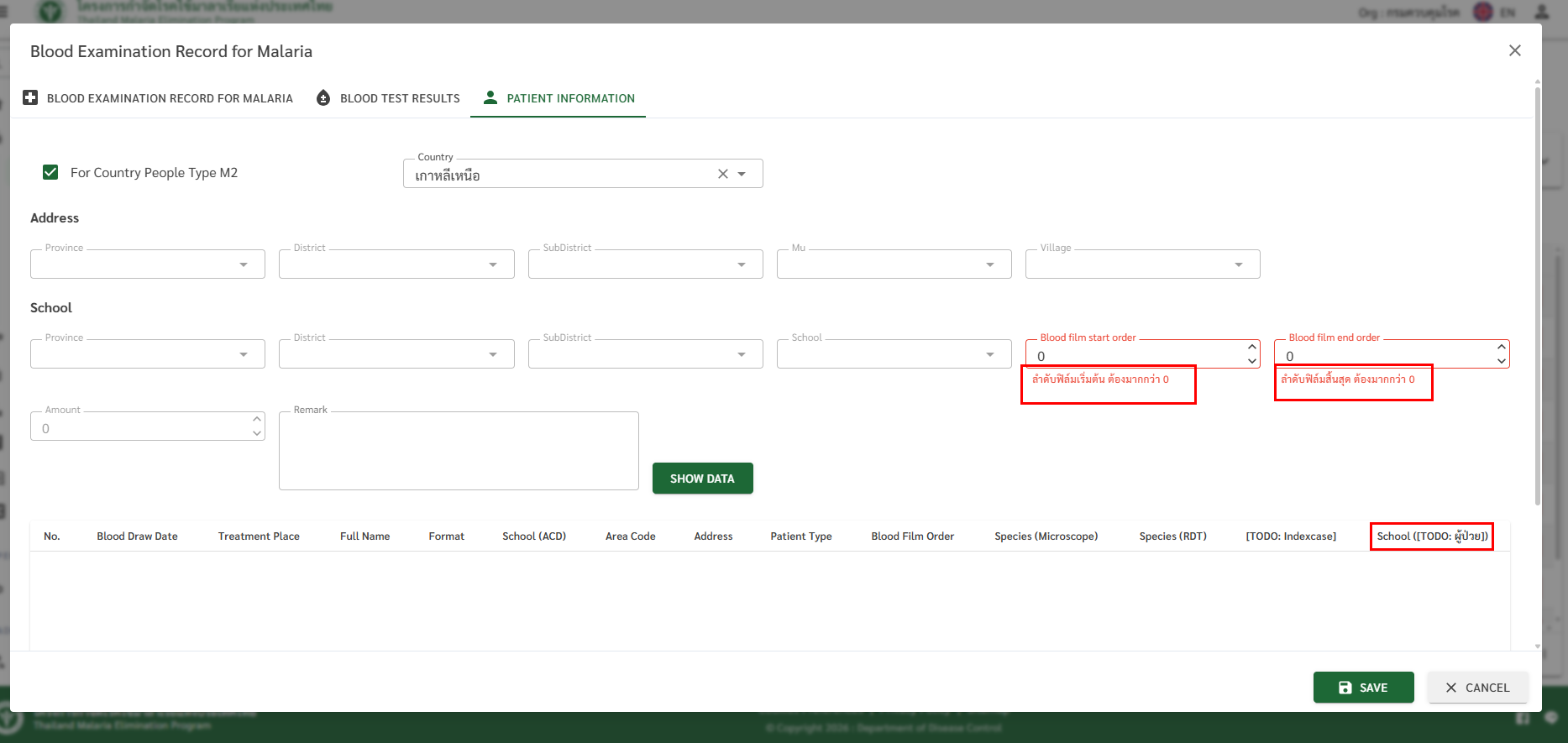The width and height of the screenshot is (1568, 743).
Task: Click the Blood Examination Record tab plus icon
Action: (30, 97)
